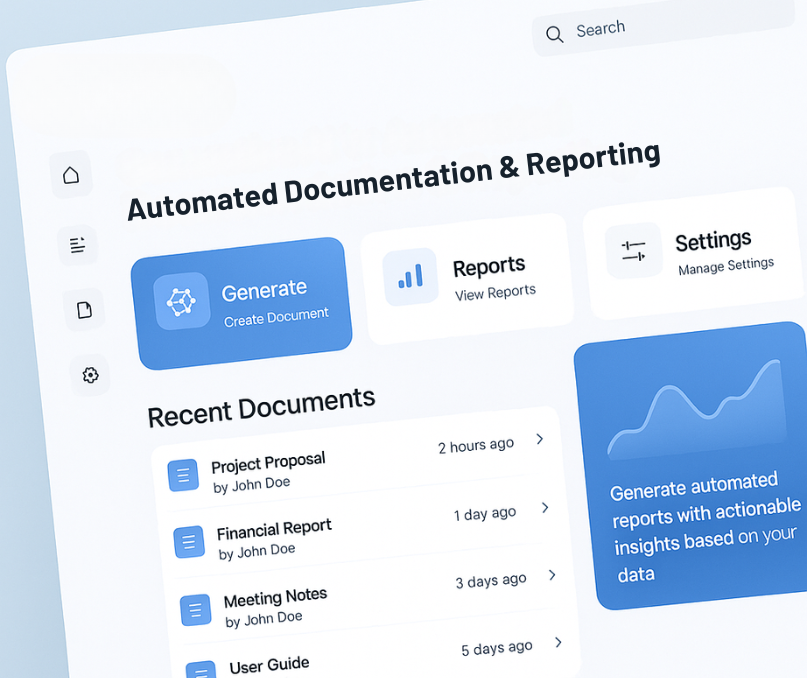Click the Reports bar chart icon

410,276
